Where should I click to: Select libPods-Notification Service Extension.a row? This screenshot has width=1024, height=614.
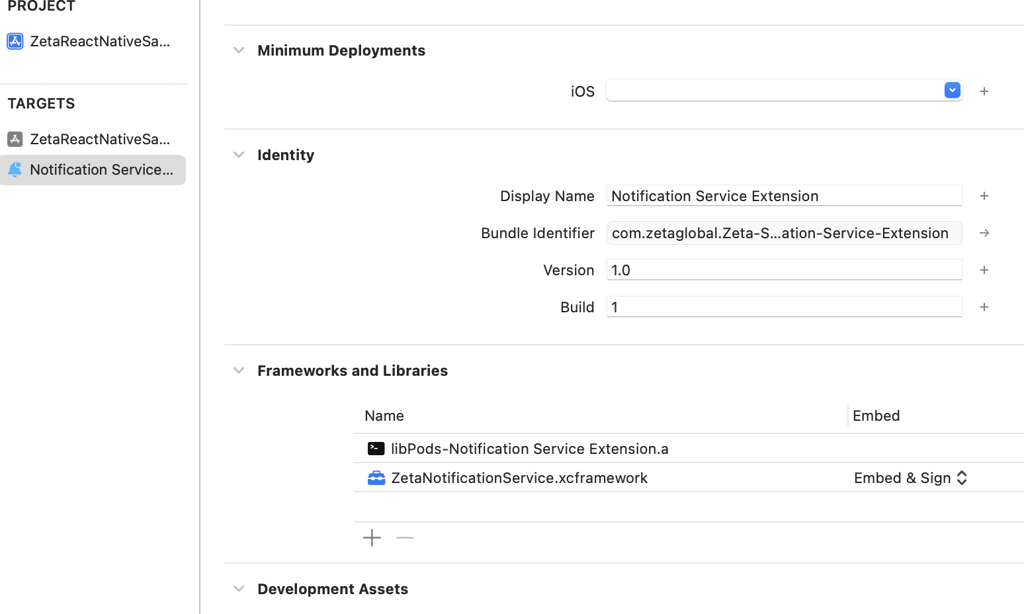pyautogui.click(x=688, y=449)
